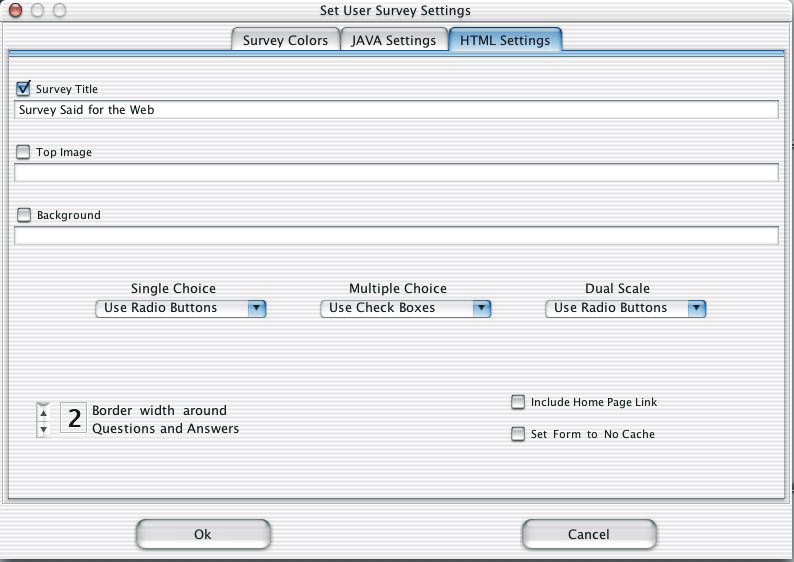The height and width of the screenshot is (562, 794).
Task: Click the Background path input field
Action: [396, 235]
